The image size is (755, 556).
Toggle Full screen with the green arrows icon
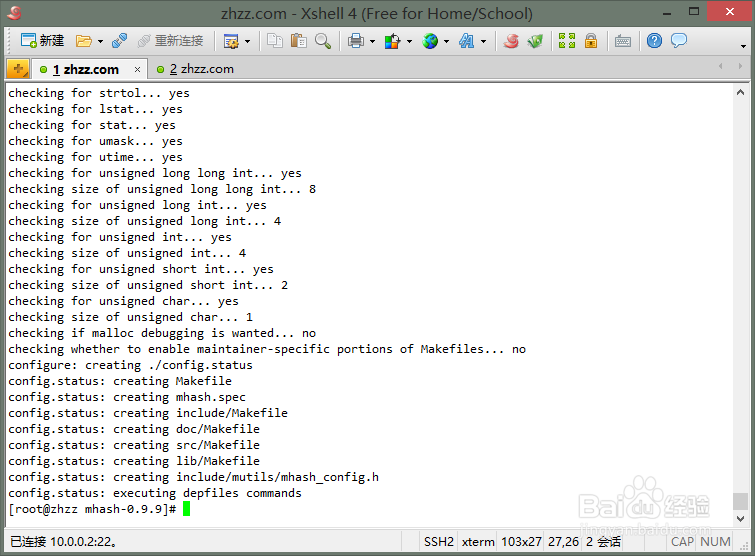click(567, 41)
